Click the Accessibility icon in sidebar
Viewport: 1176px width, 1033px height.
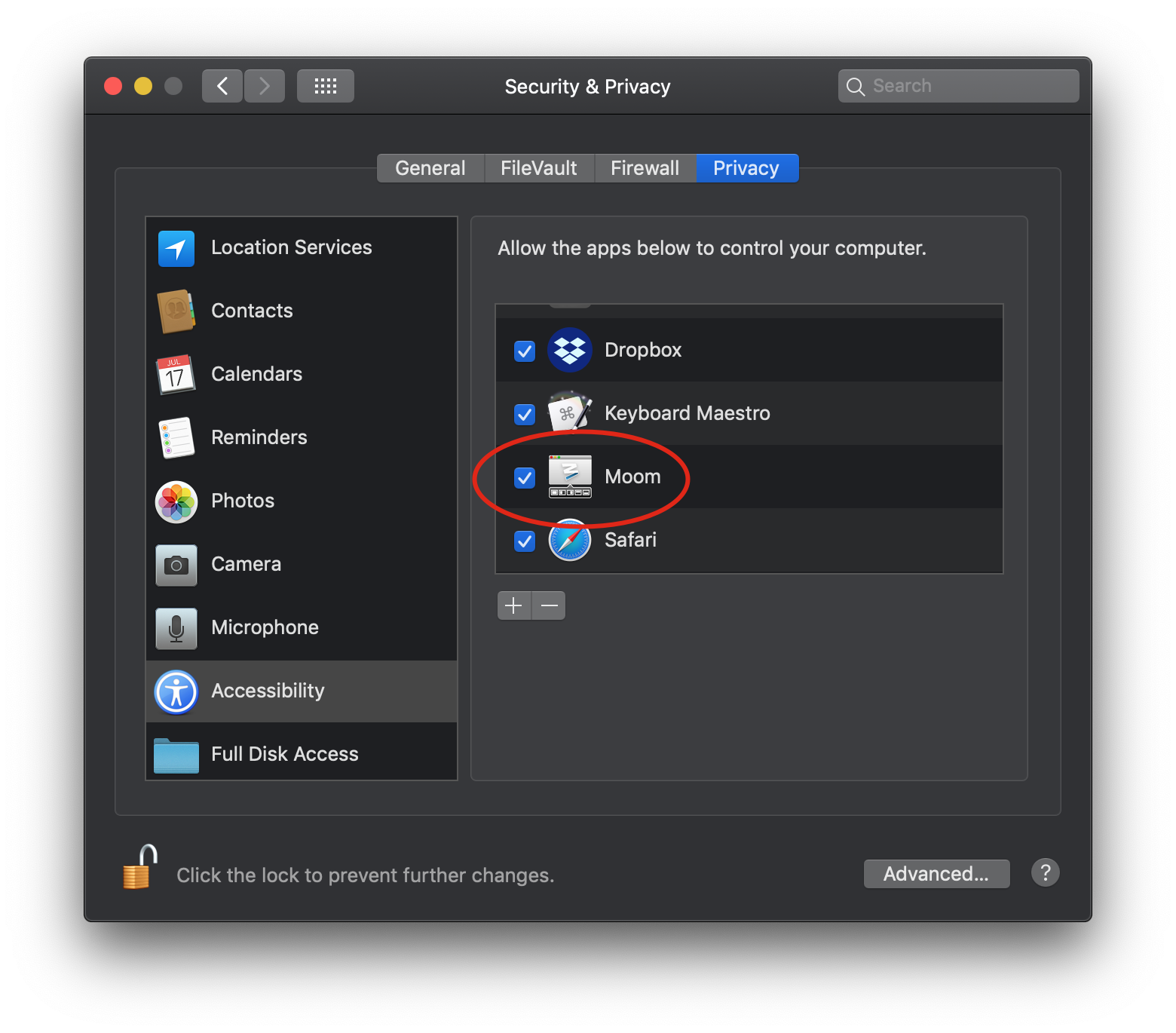click(x=176, y=692)
